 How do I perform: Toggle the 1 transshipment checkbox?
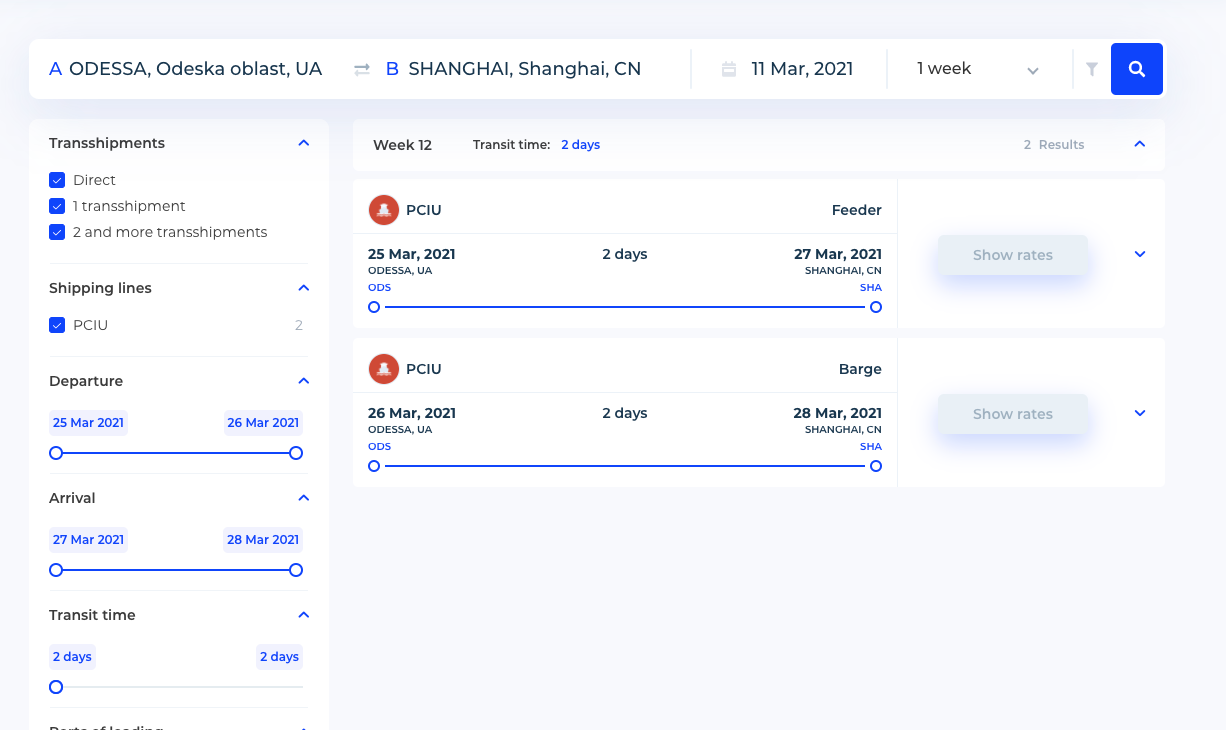click(57, 206)
